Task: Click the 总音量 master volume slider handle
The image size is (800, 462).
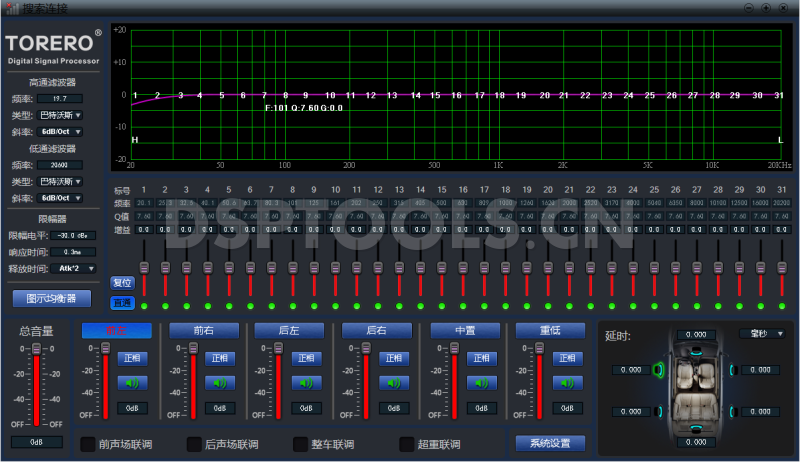Action: 36,349
